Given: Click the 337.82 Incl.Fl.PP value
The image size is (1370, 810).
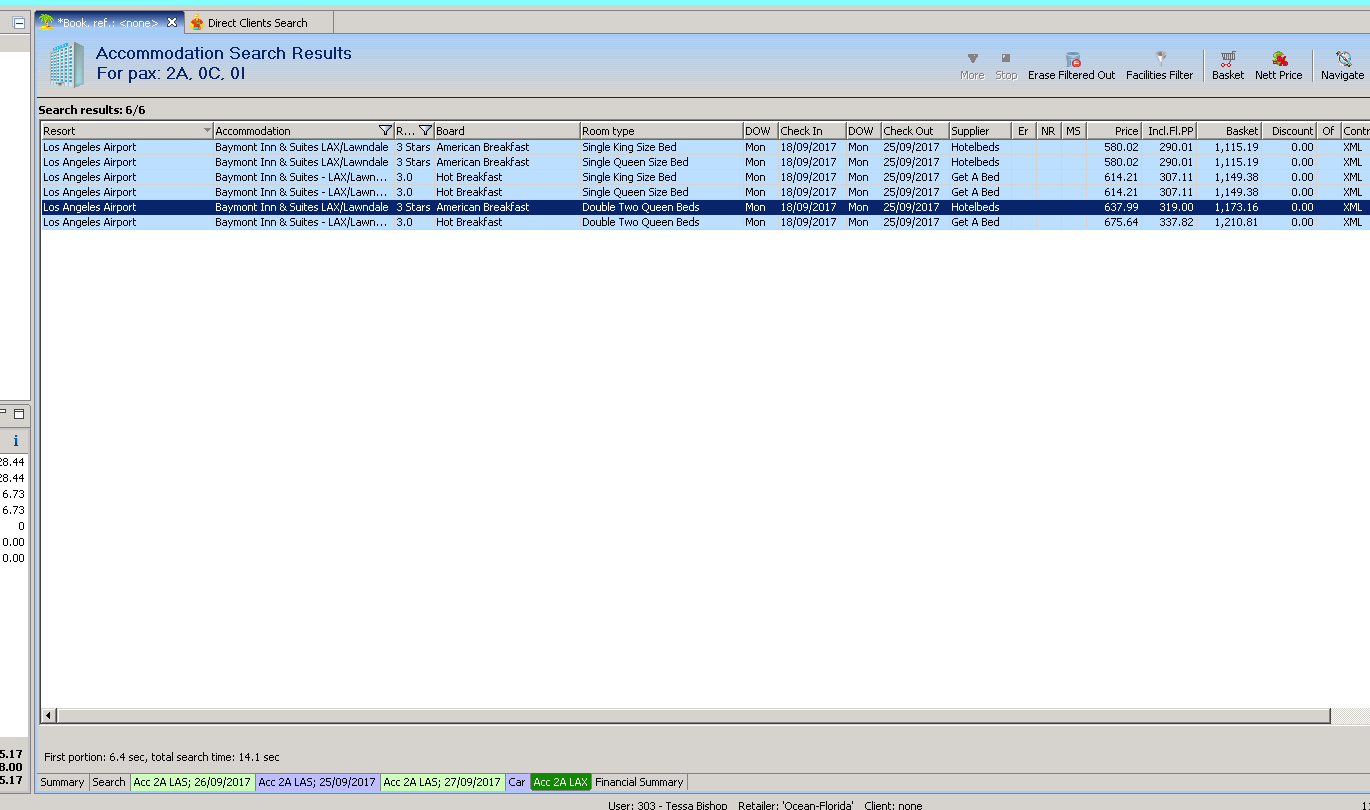Looking at the screenshot, I should point(1176,222).
